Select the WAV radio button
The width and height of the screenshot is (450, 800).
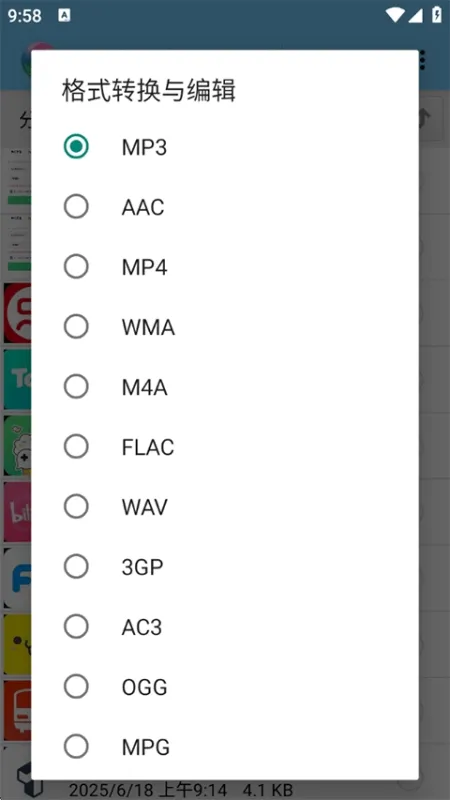coord(76,507)
